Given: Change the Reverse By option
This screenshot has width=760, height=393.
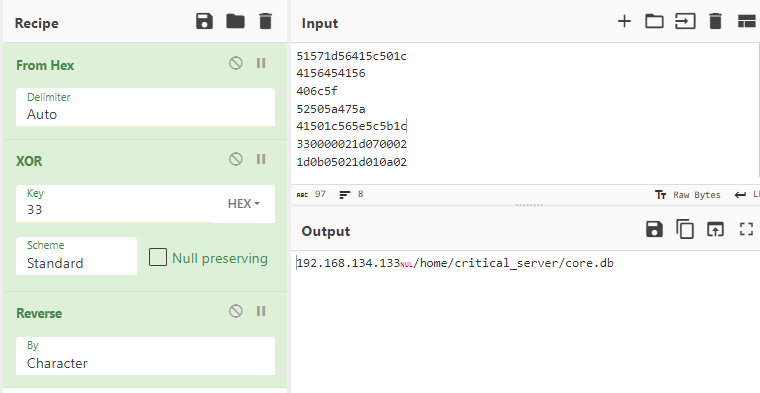Looking at the screenshot, I should (145, 356).
